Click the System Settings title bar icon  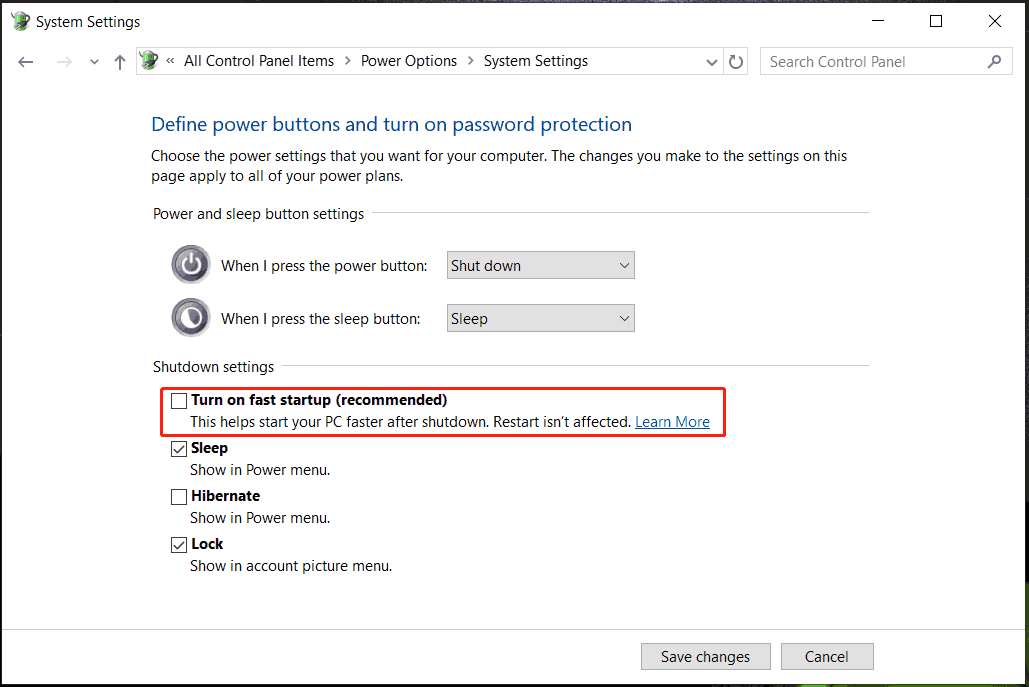(20, 21)
